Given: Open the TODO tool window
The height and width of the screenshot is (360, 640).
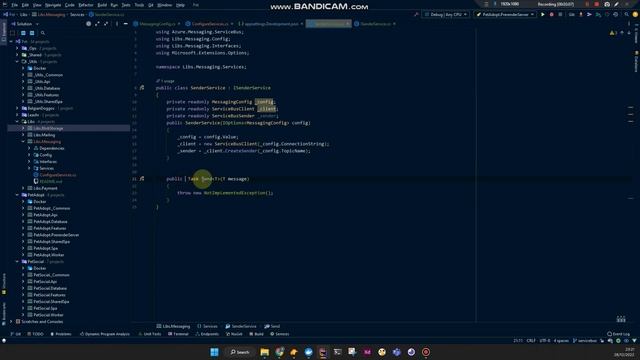Looking at the screenshot, I should [35, 334].
